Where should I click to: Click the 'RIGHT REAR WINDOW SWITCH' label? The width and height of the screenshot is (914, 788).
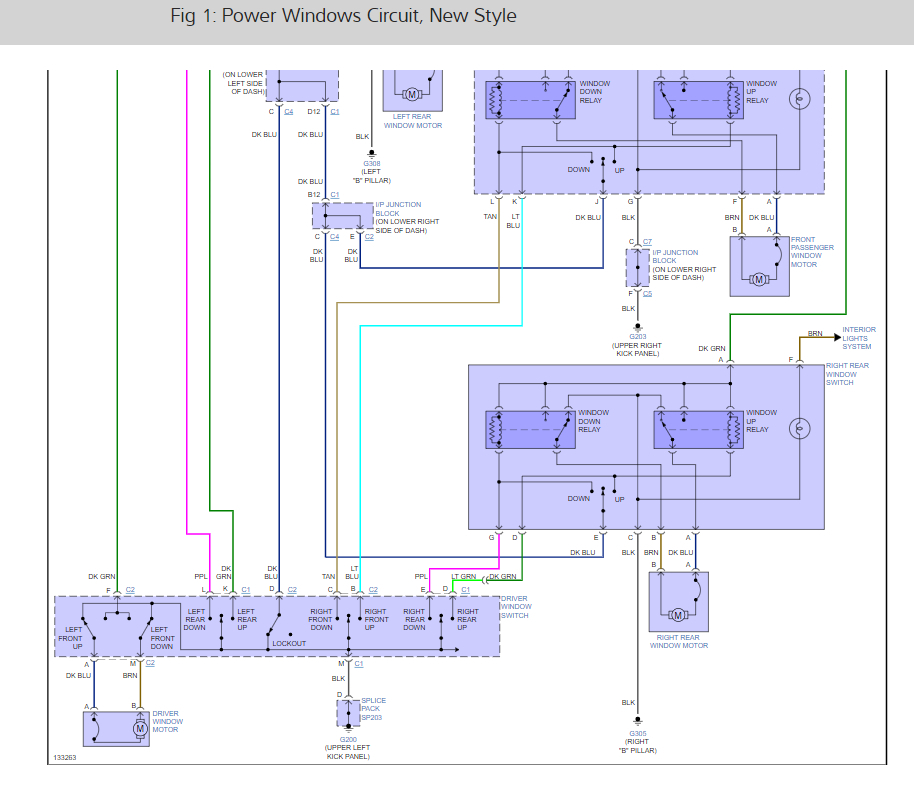[x=847, y=374]
